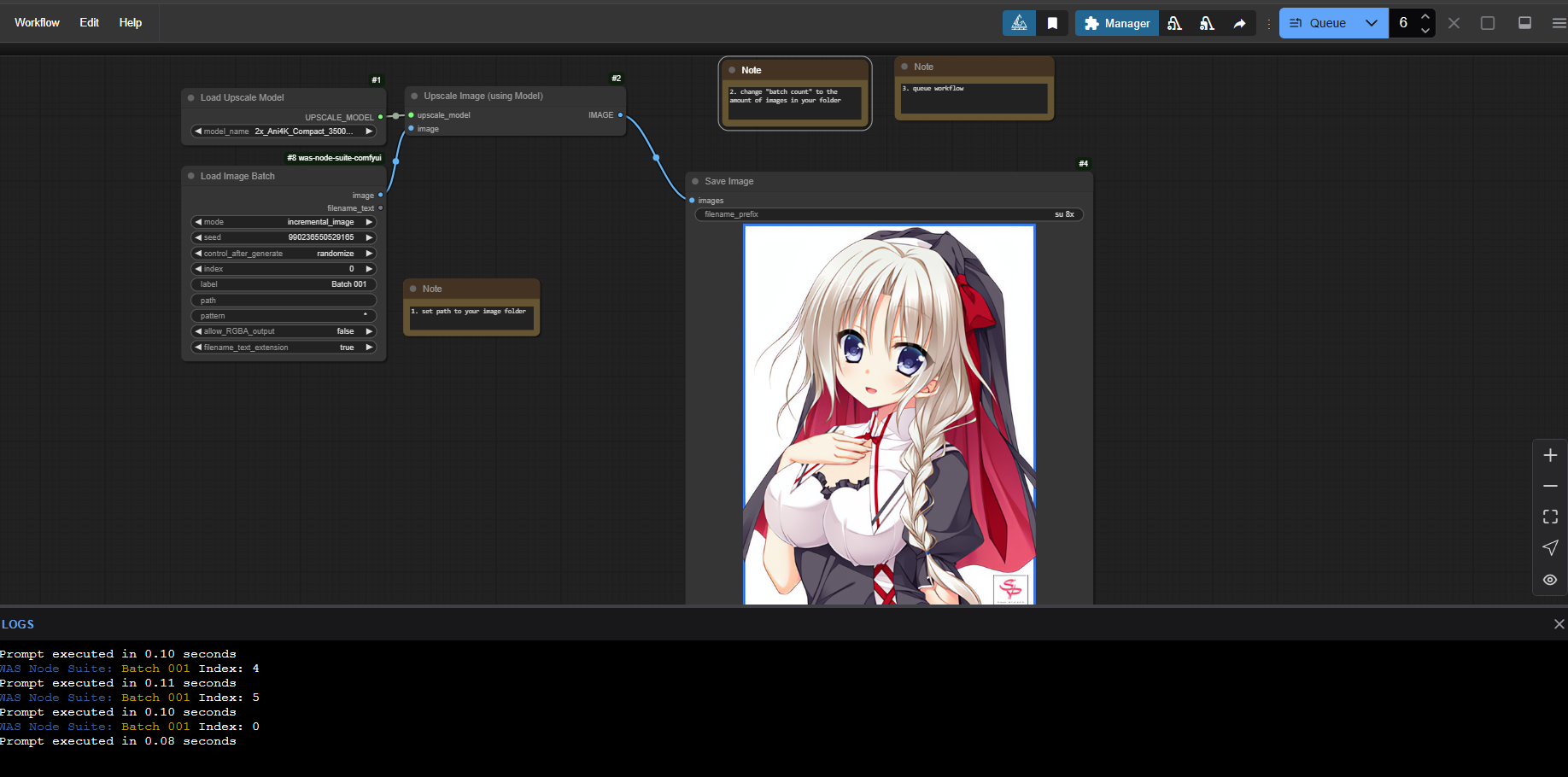Click the filename_prefix field in Save Image

[889, 214]
